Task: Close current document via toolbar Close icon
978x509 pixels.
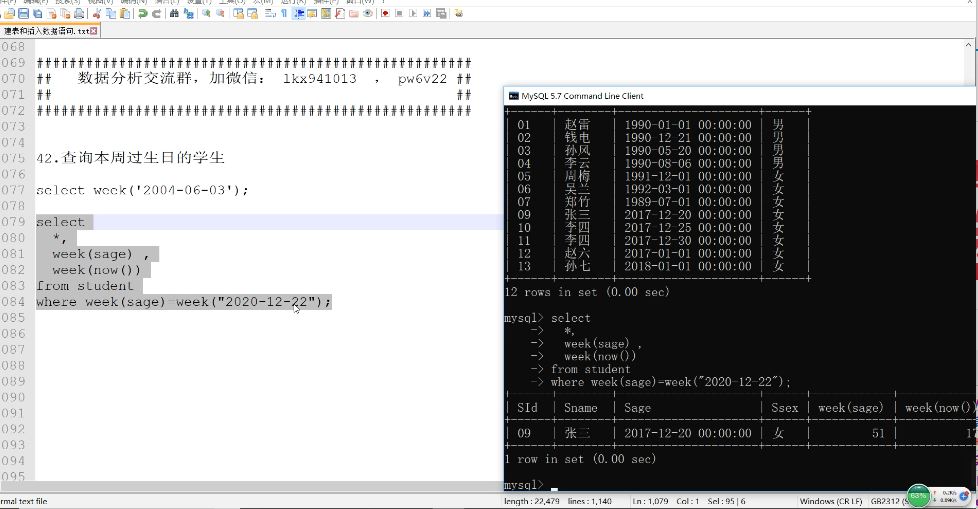Action: tap(52, 13)
